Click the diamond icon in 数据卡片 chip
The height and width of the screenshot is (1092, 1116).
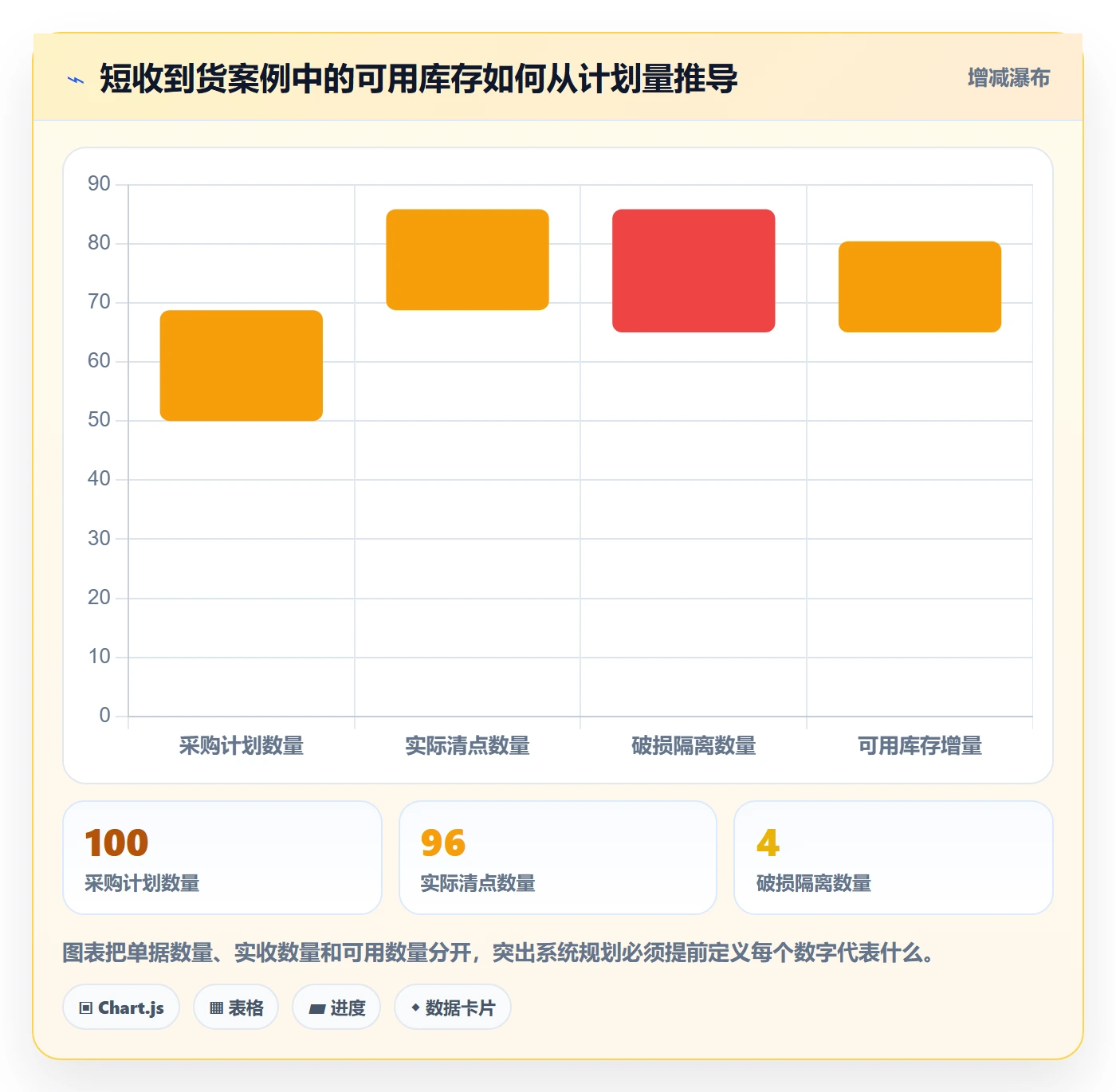coord(415,1008)
